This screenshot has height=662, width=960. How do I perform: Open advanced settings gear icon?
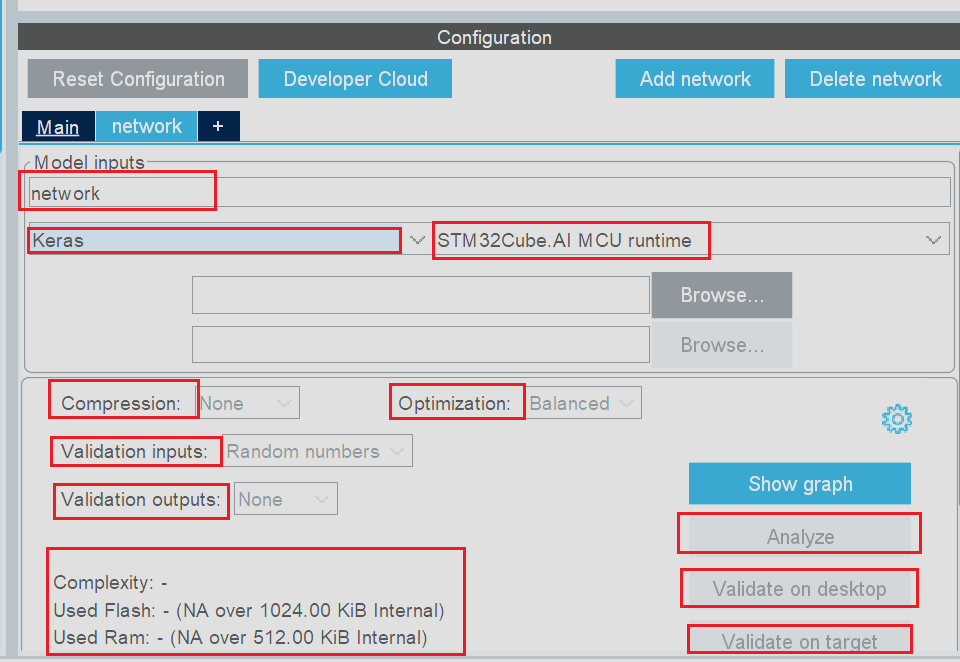click(x=896, y=419)
